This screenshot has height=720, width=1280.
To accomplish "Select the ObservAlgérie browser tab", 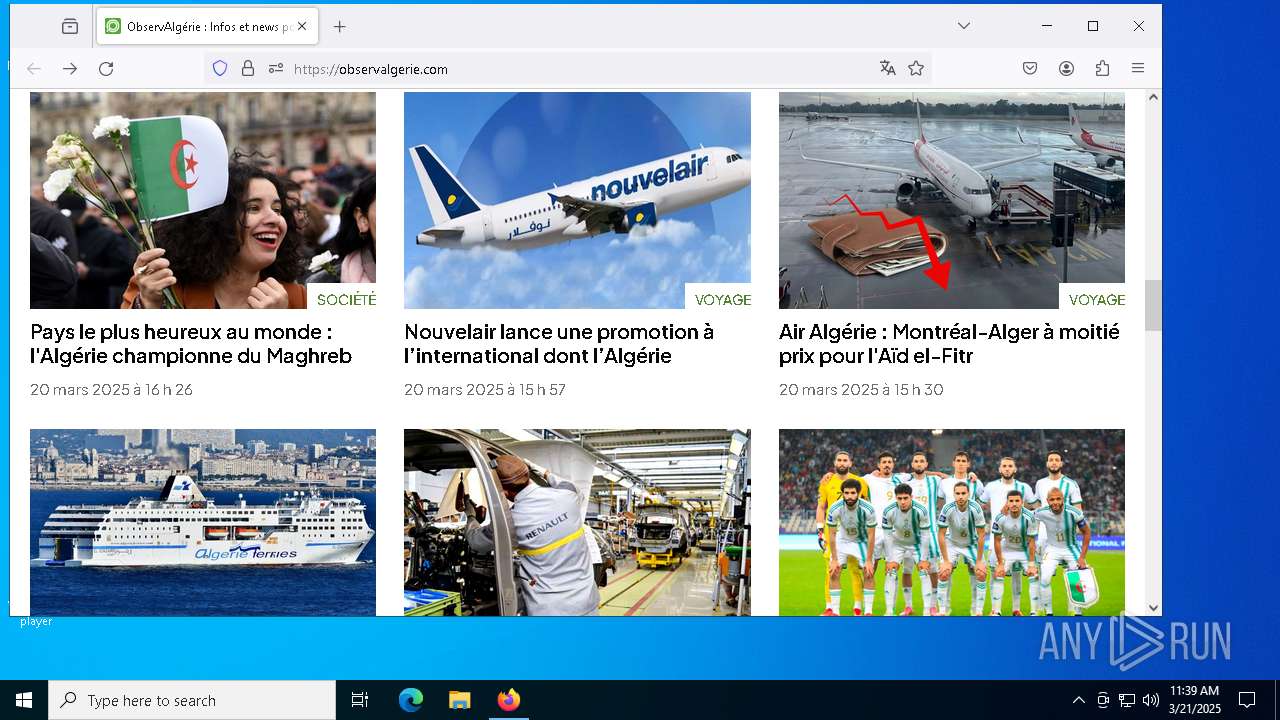I will pyautogui.click(x=207, y=27).
